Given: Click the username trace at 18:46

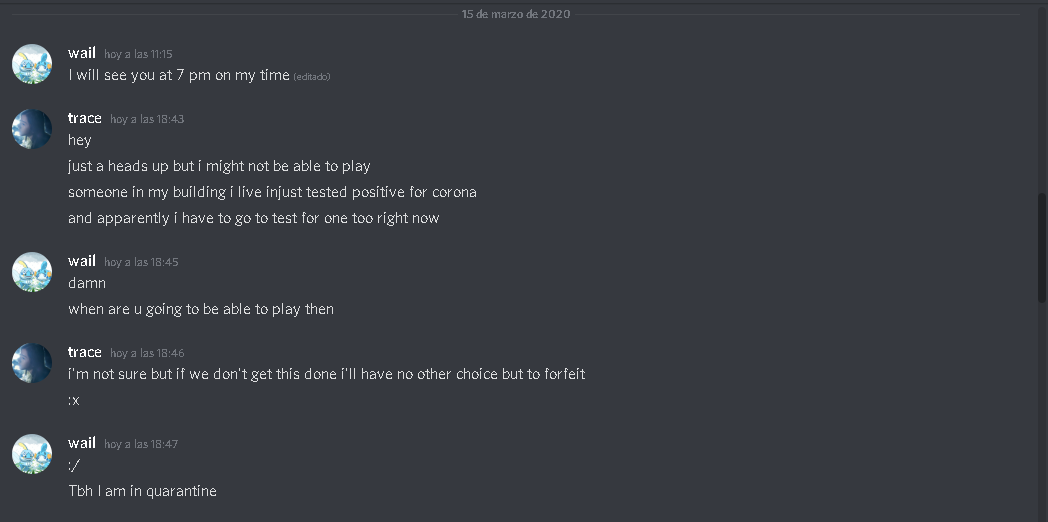Looking at the screenshot, I should tap(85, 352).
